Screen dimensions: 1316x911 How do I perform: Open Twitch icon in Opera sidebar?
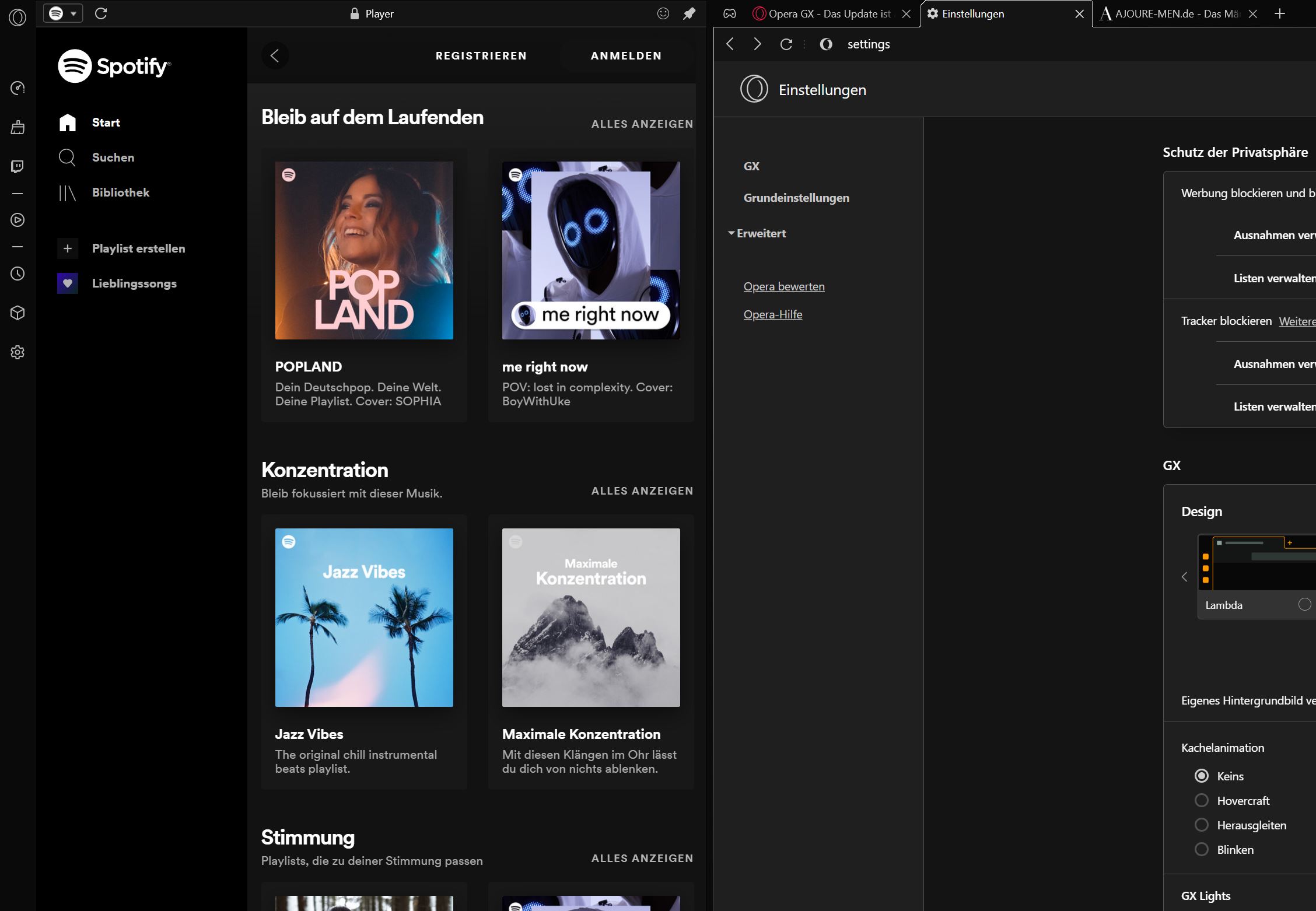17,167
